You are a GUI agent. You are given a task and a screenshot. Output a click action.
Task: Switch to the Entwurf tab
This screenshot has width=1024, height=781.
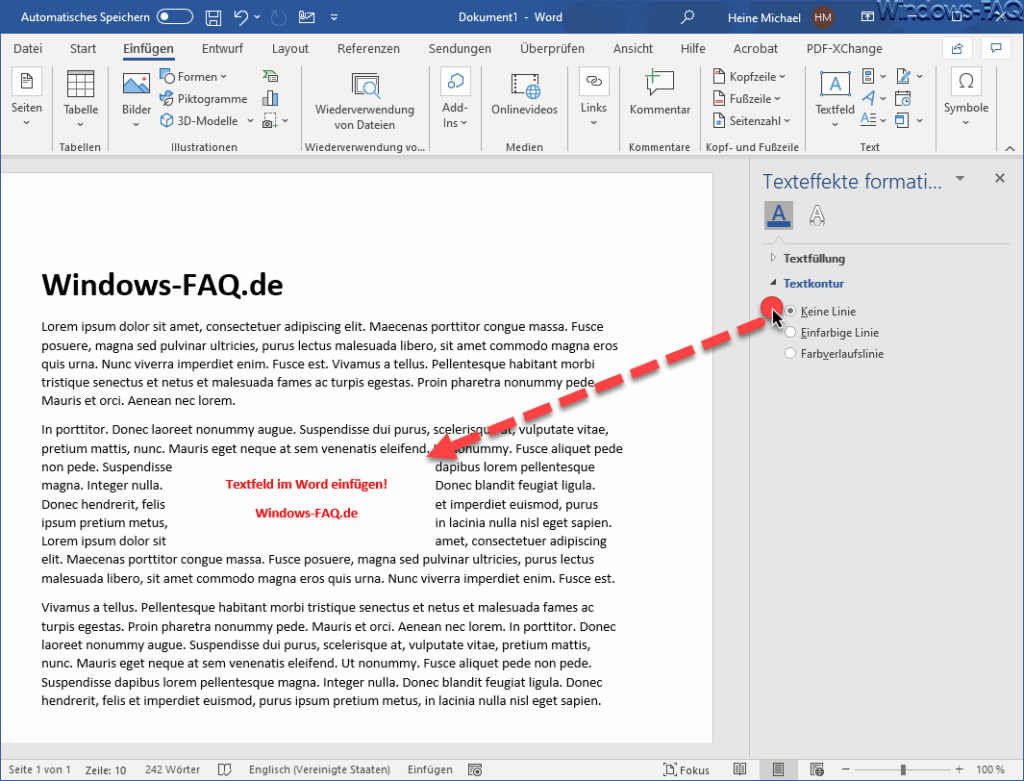(x=223, y=48)
